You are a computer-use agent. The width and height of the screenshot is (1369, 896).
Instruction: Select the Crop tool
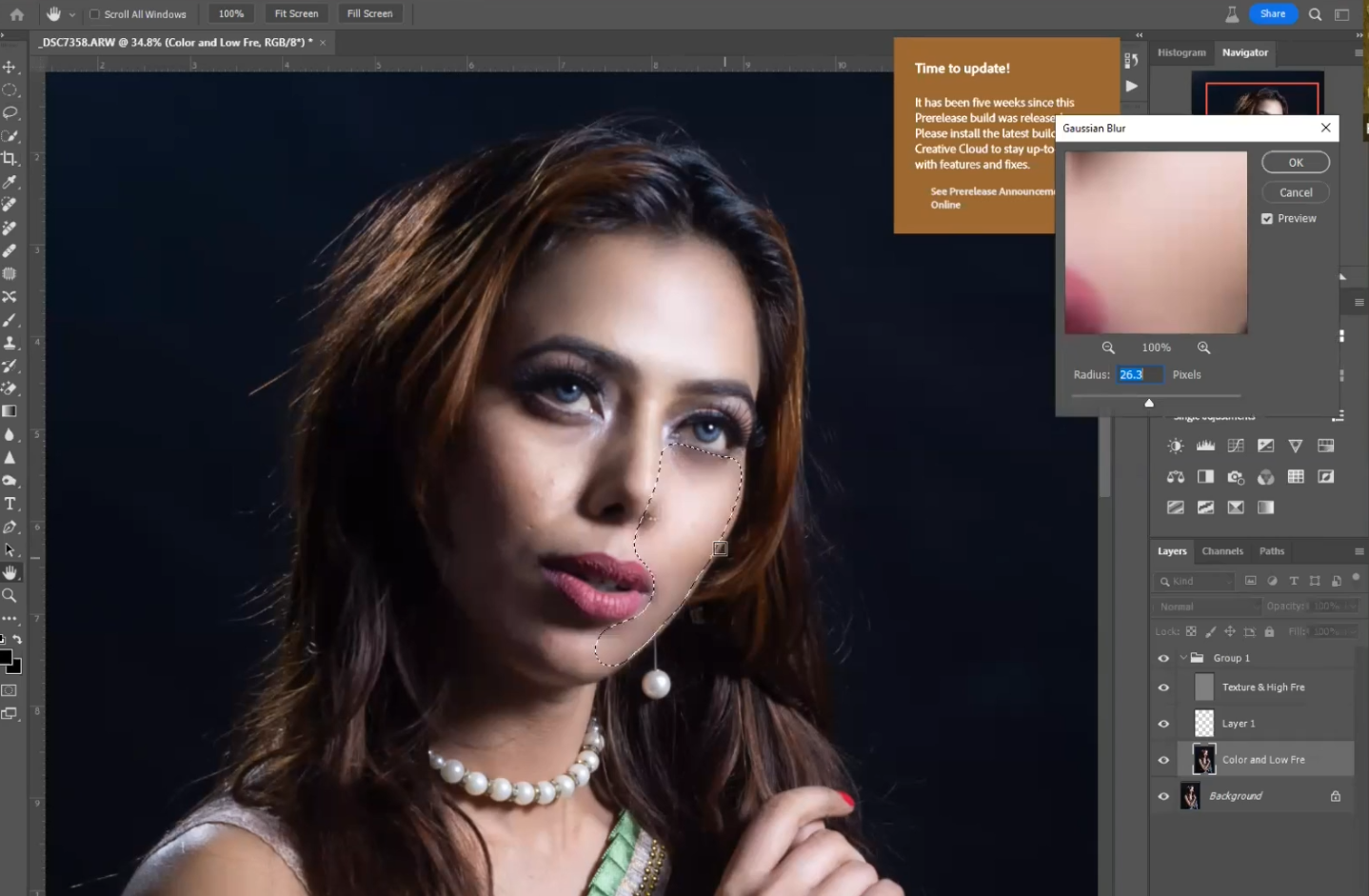pos(10,158)
